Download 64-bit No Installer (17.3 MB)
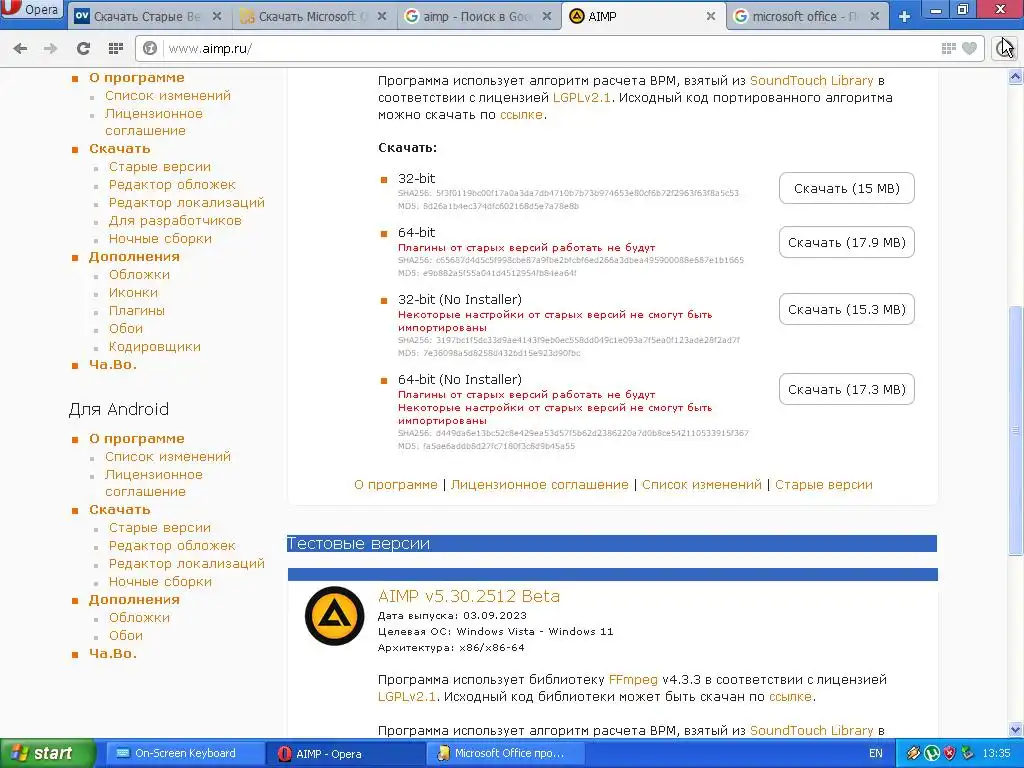The height and width of the screenshot is (768, 1024). click(846, 390)
